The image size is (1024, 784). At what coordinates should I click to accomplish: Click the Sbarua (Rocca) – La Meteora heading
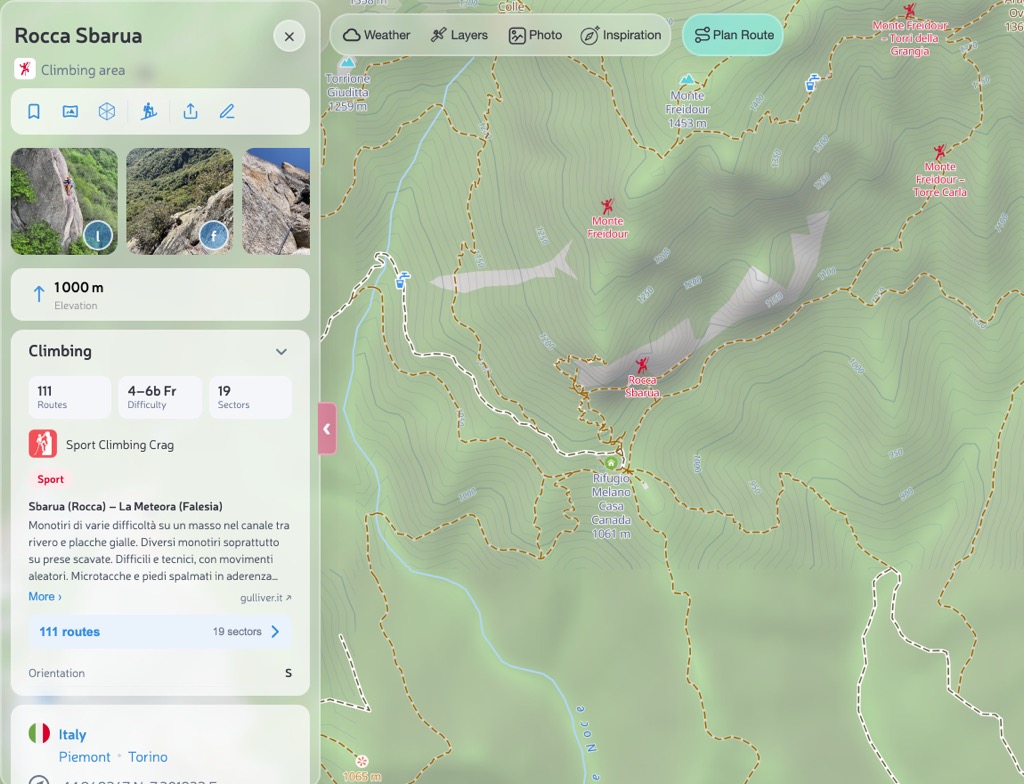(125, 506)
